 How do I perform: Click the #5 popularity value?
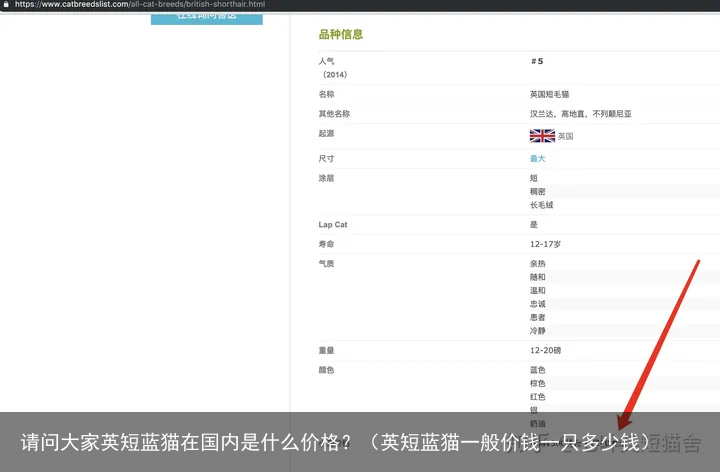(537, 61)
